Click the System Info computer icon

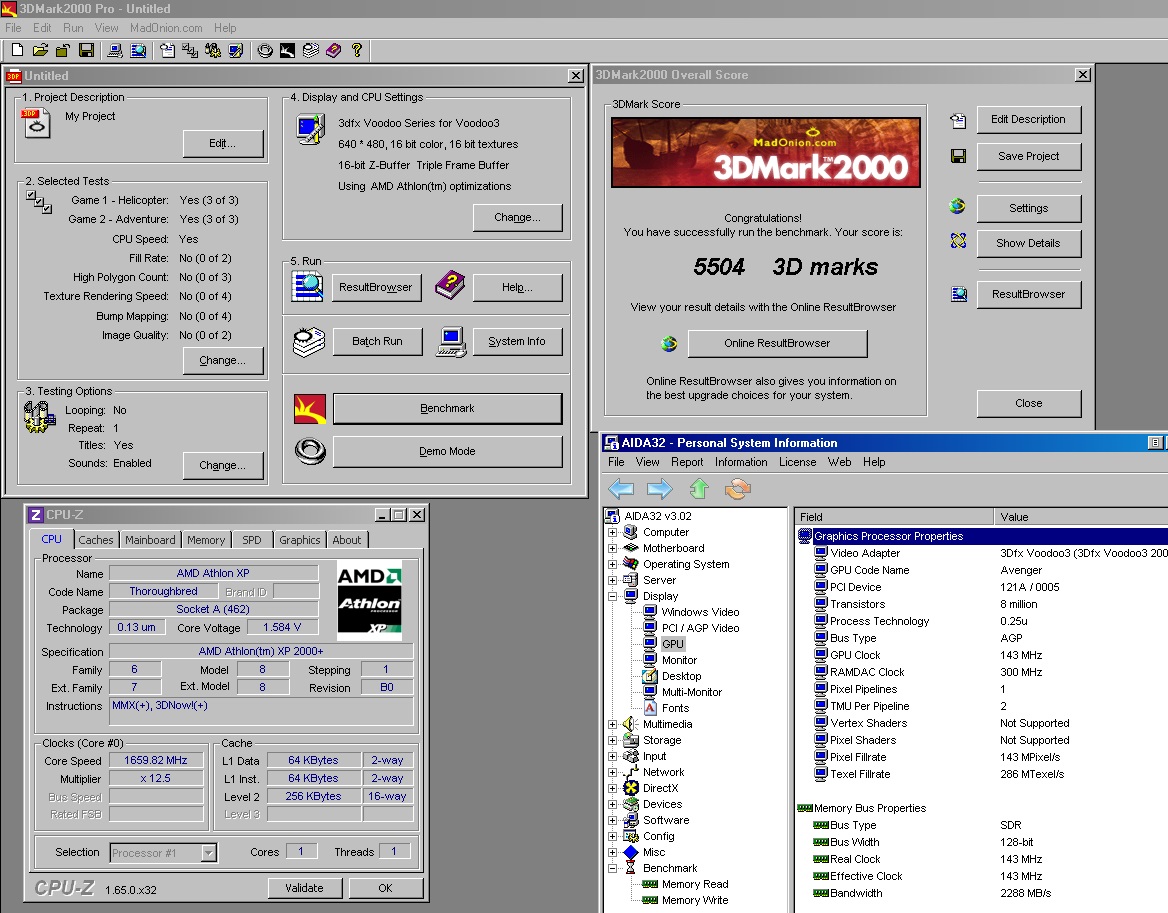pyautogui.click(x=451, y=342)
